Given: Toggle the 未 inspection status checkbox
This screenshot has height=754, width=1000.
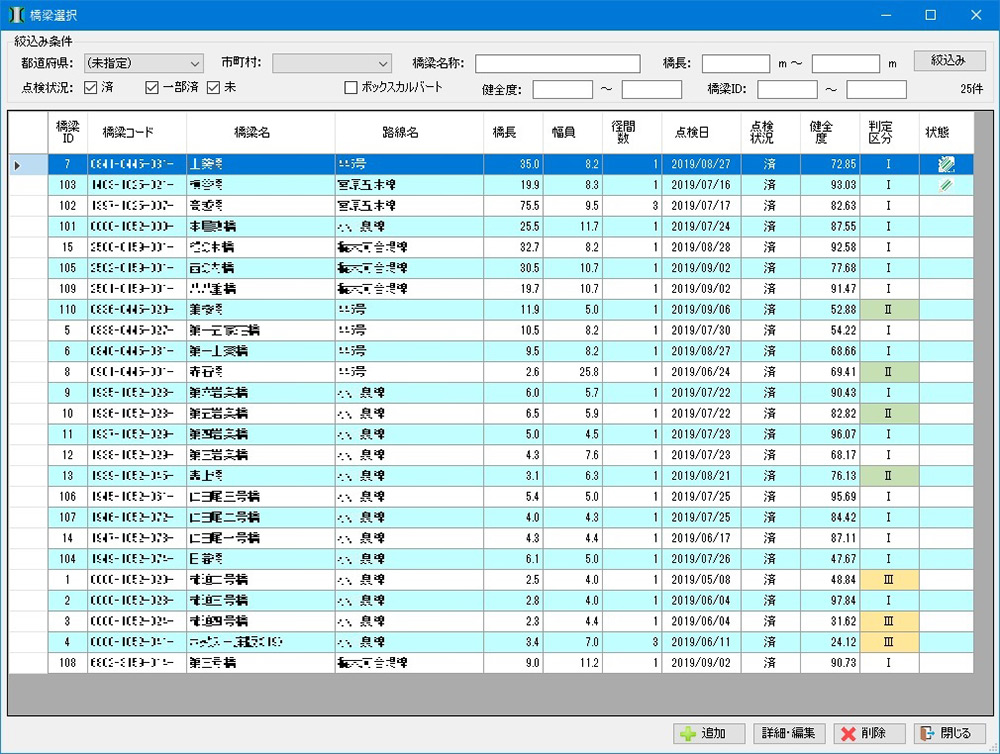Looking at the screenshot, I should (213, 87).
